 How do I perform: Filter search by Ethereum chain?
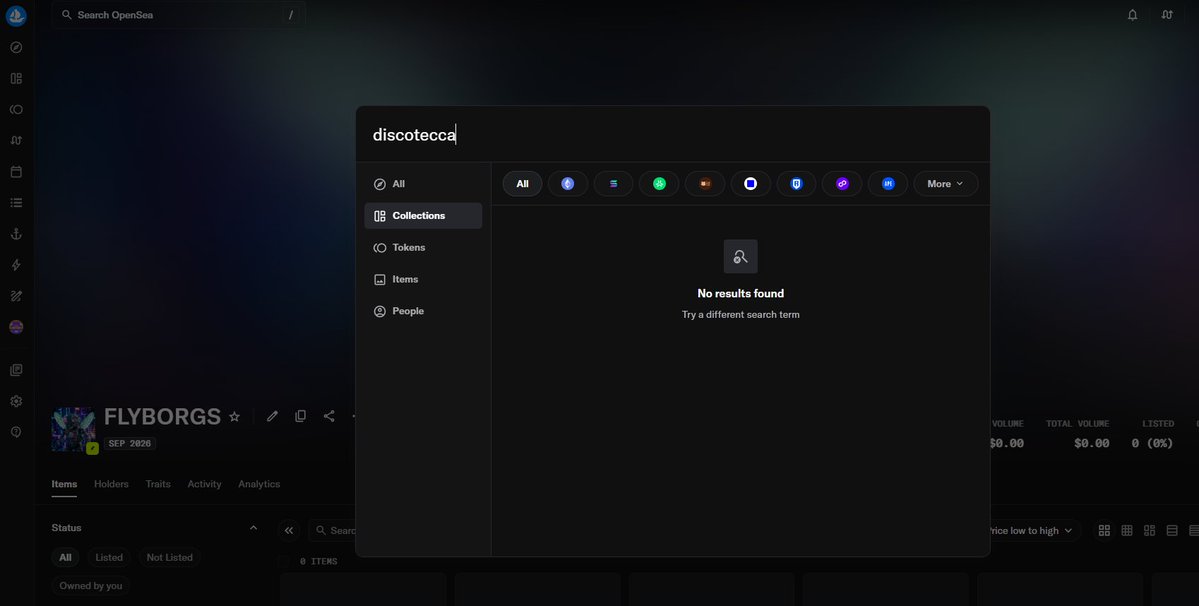pyautogui.click(x=567, y=183)
